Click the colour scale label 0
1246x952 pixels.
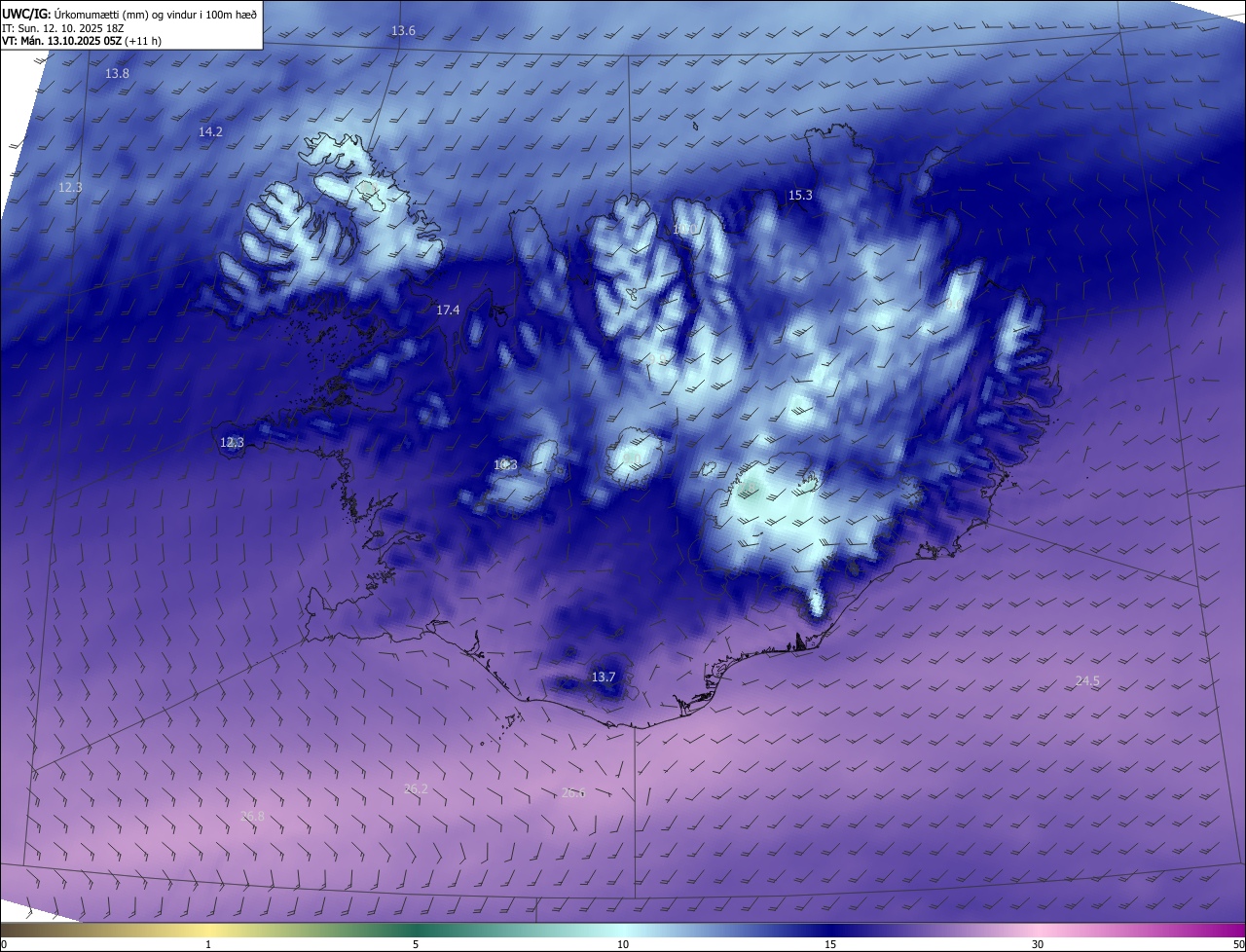click(3, 944)
